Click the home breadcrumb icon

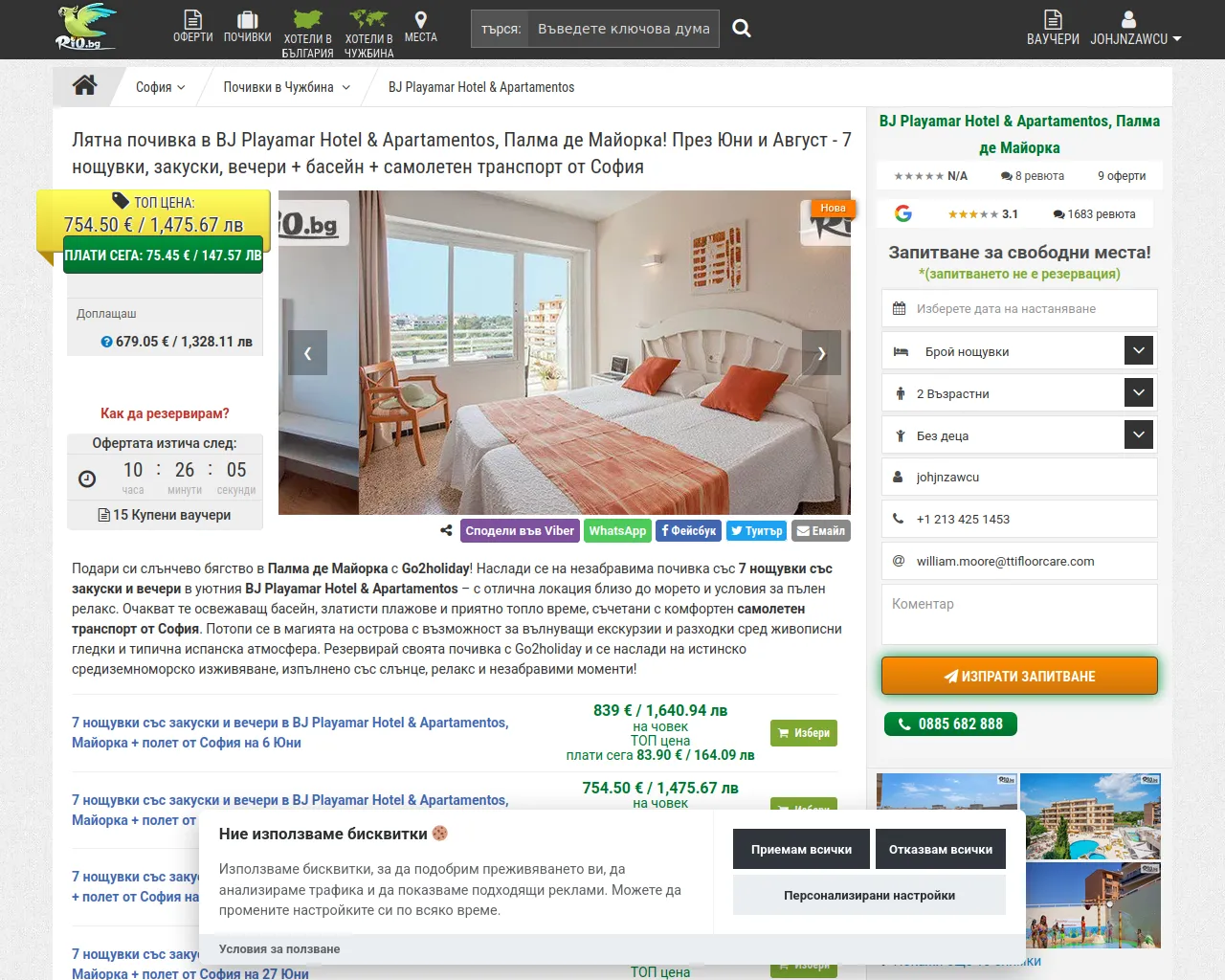pos(84,85)
